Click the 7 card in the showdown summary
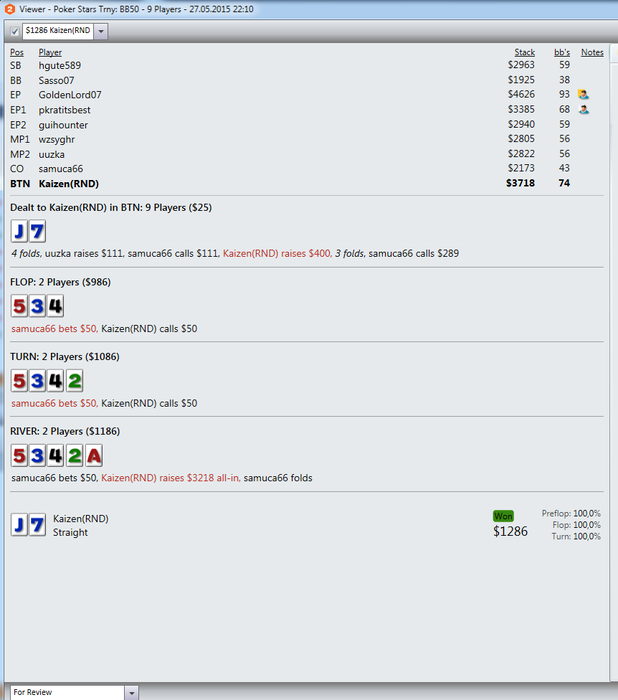618x700 pixels. click(x=37, y=525)
